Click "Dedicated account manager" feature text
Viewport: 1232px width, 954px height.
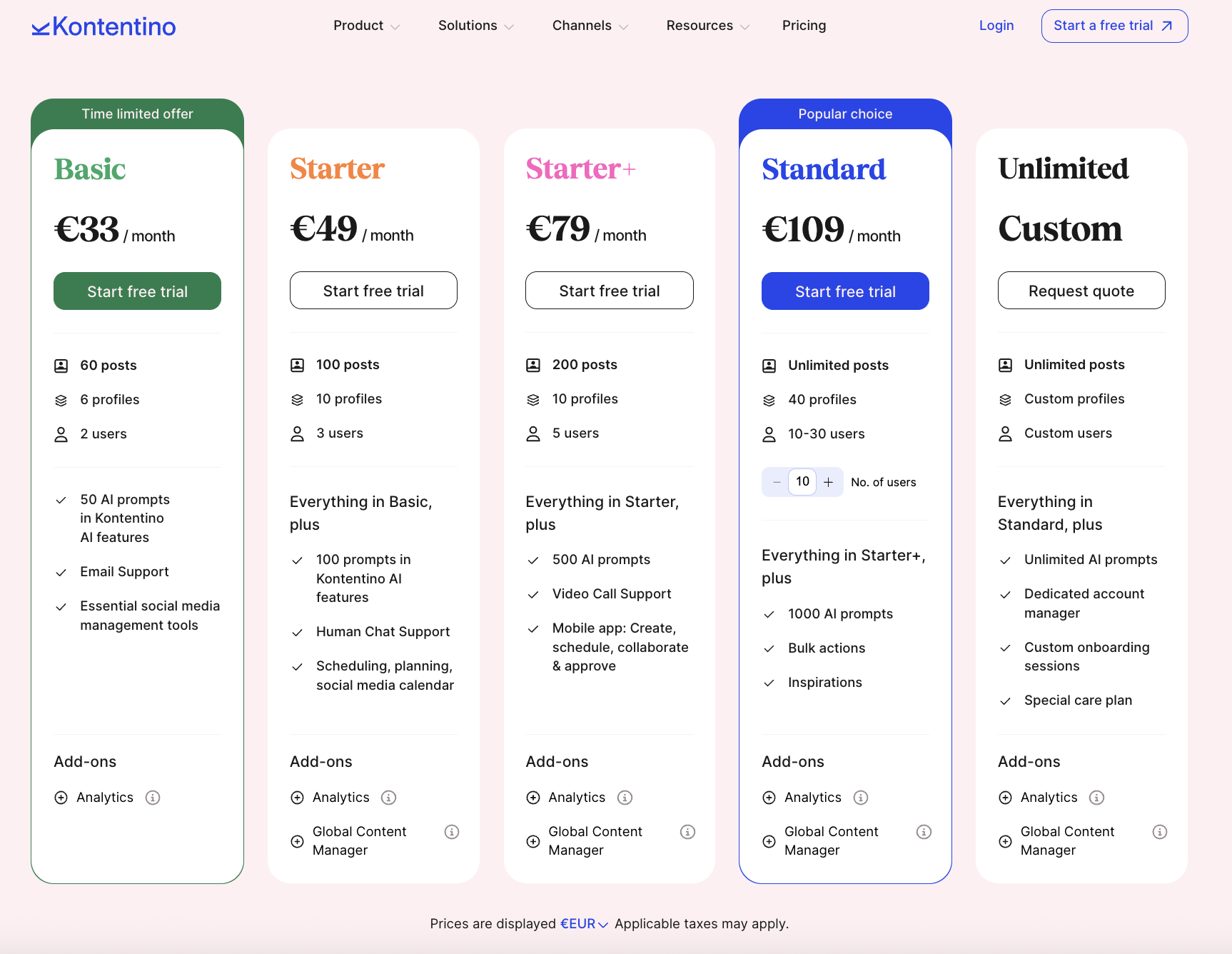(x=1084, y=603)
